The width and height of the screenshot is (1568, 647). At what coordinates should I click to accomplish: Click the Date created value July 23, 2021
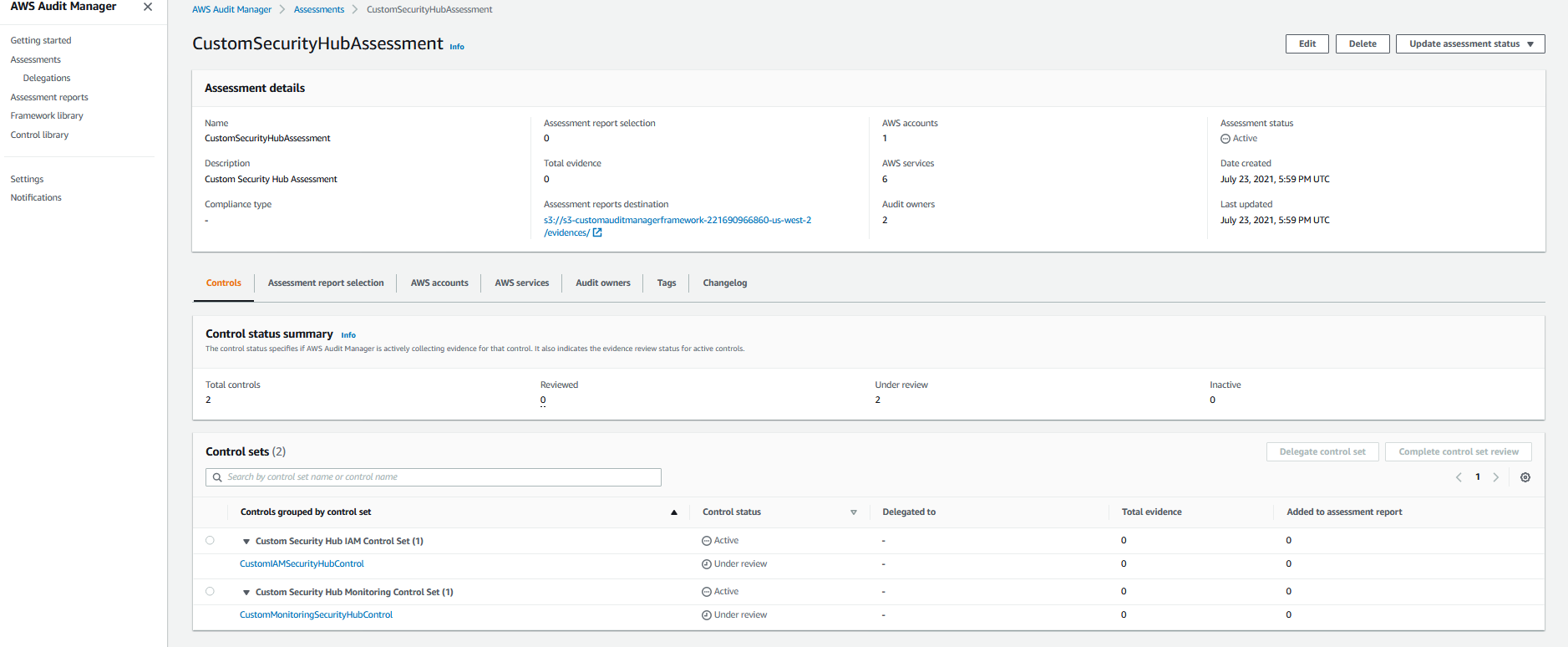1275,180
